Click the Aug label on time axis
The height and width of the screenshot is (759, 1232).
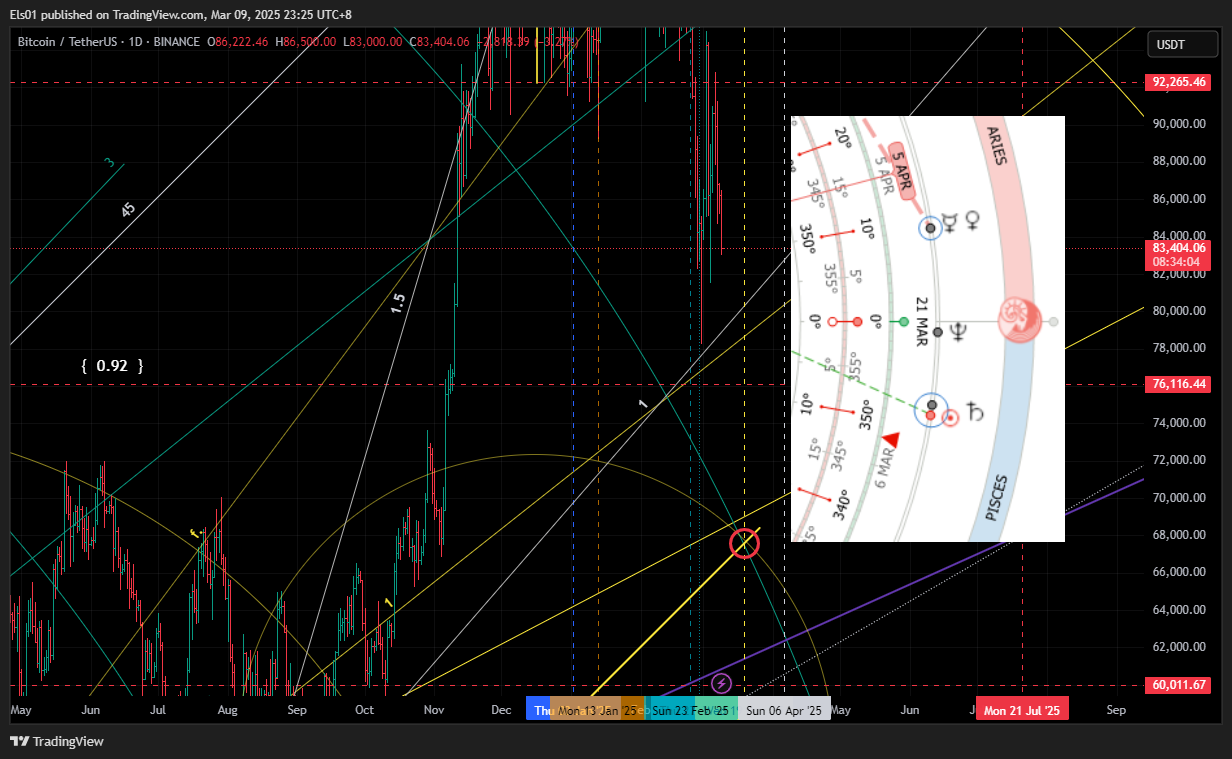227,710
